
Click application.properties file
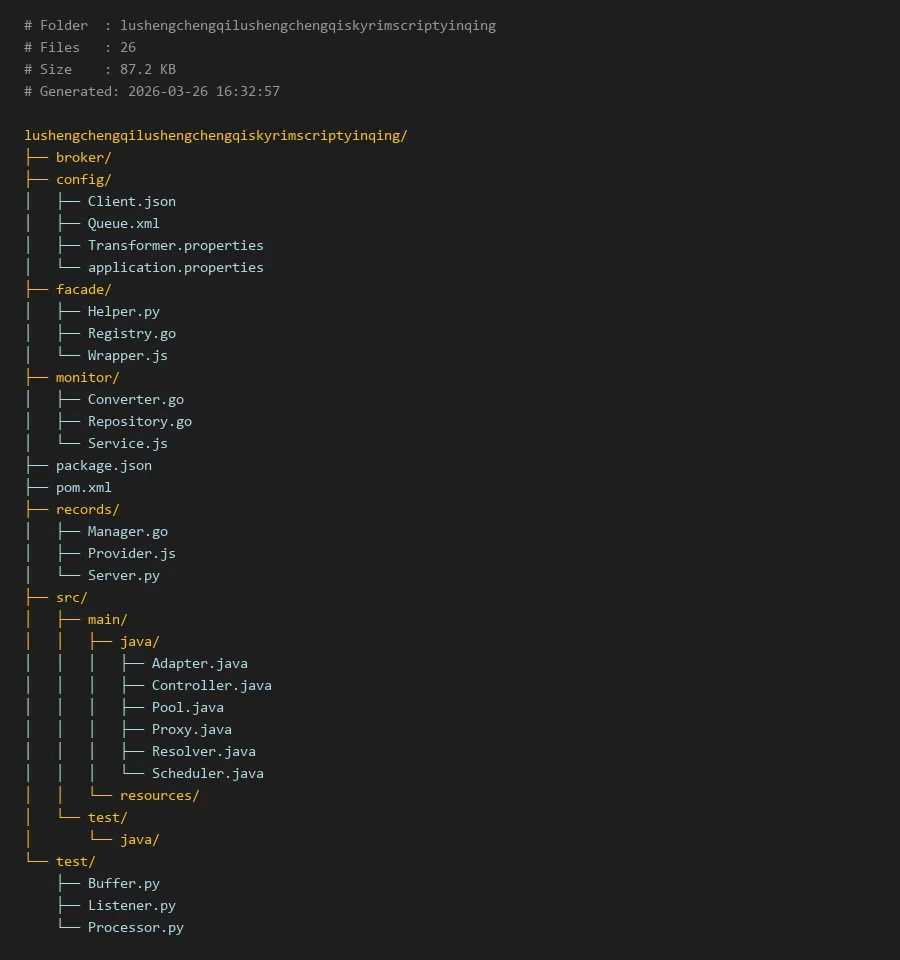click(175, 267)
